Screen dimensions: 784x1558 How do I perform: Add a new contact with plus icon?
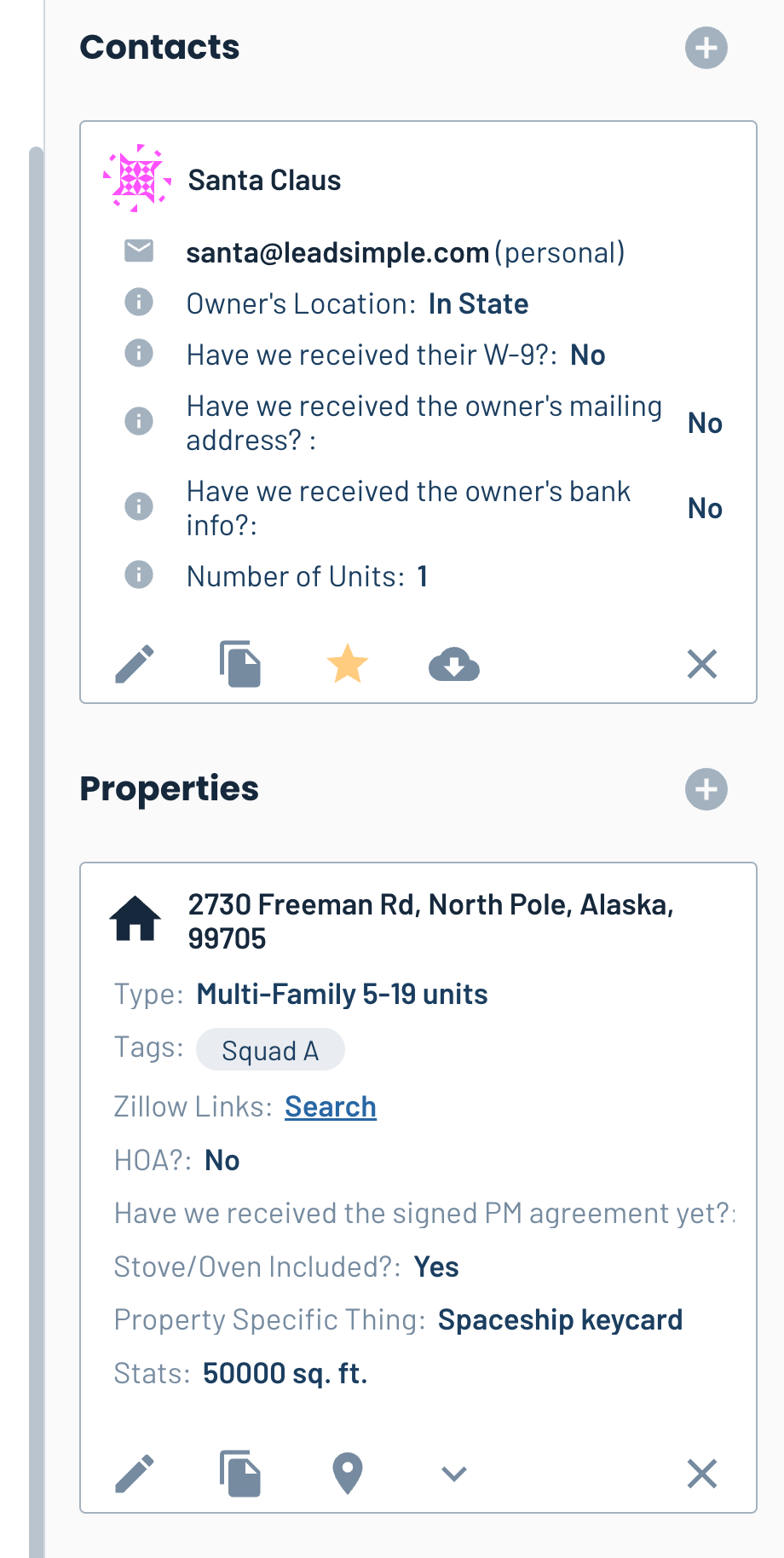(x=706, y=48)
